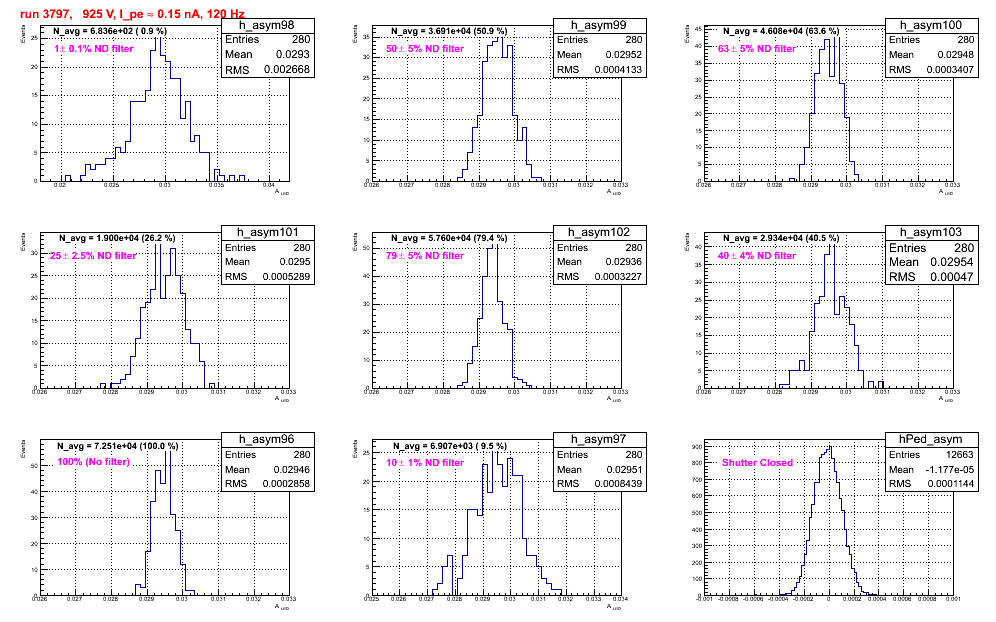Click N_avg = 6.907e+03 ( 9.5 %) text
This screenshot has height=622, width=996.
click(450, 447)
